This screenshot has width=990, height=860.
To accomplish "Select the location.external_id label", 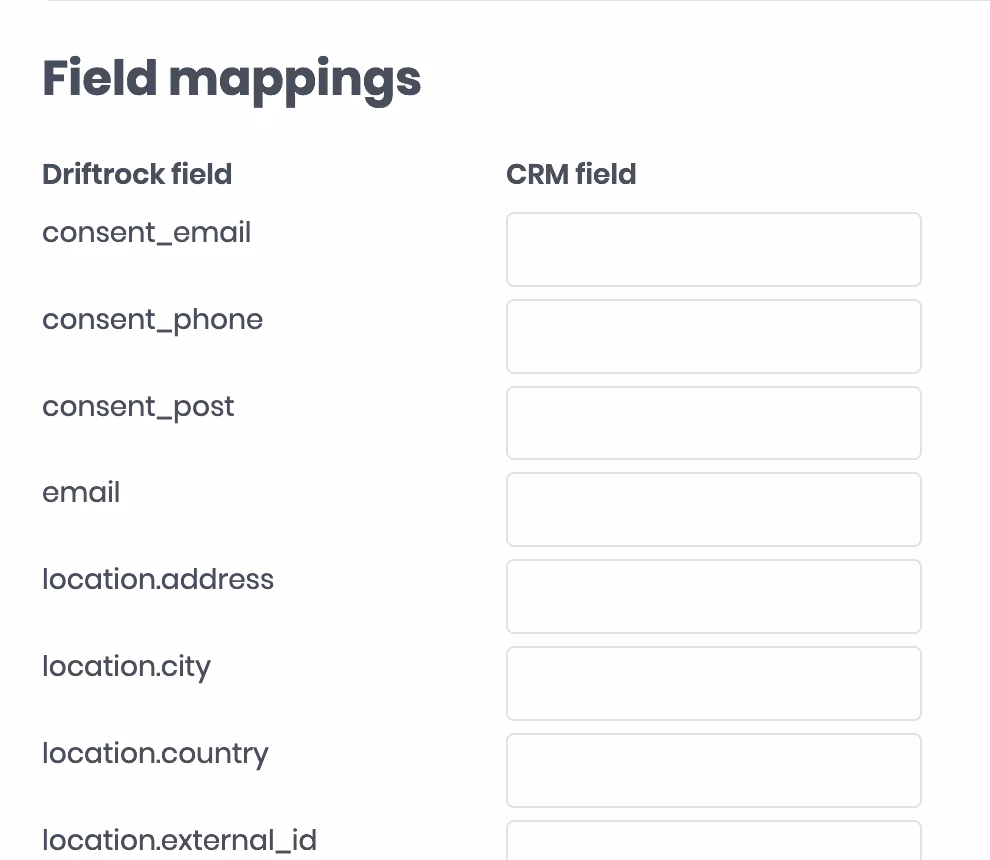I will tap(179, 841).
